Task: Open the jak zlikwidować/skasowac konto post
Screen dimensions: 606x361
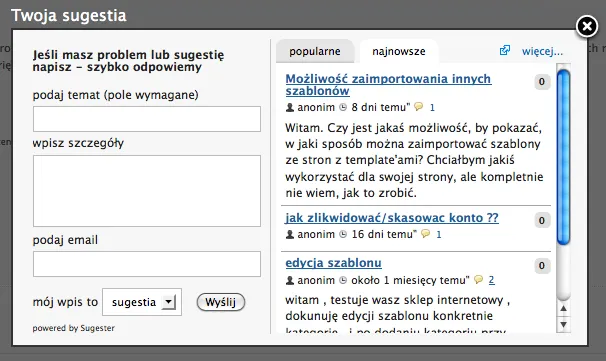Action: (392, 218)
